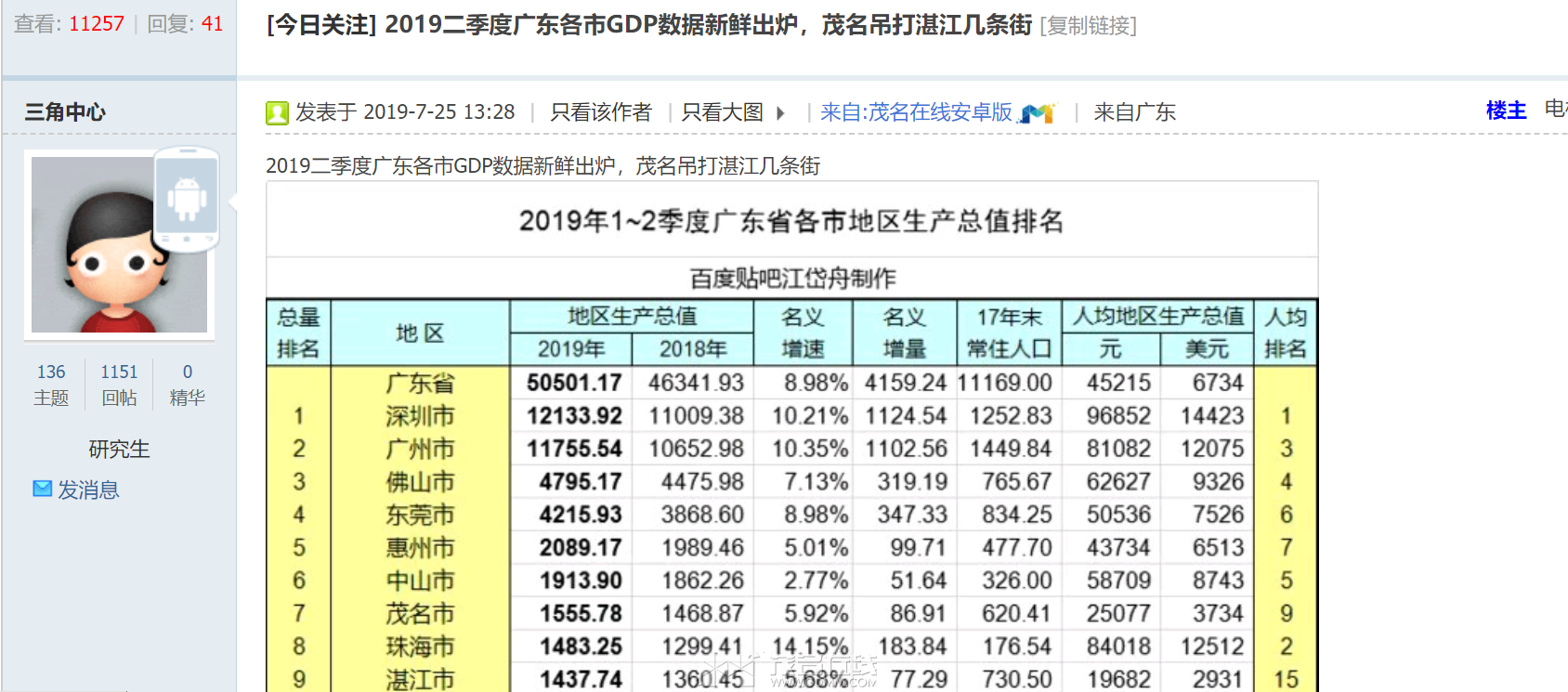Click the value 1555.78 for 茂名市
The width and height of the screenshot is (1568, 692).
(x=581, y=614)
